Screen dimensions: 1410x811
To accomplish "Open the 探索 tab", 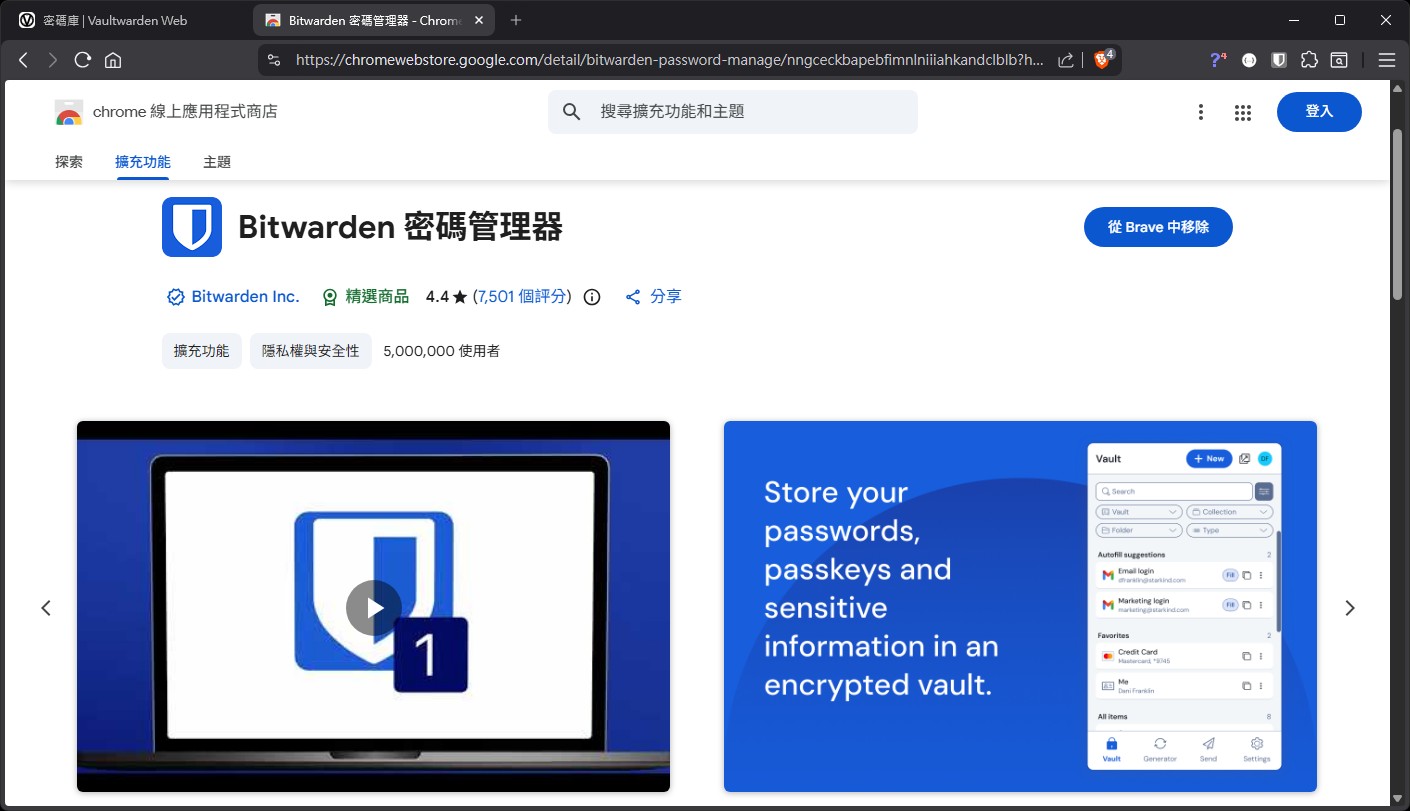I will pyautogui.click(x=69, y=162).
